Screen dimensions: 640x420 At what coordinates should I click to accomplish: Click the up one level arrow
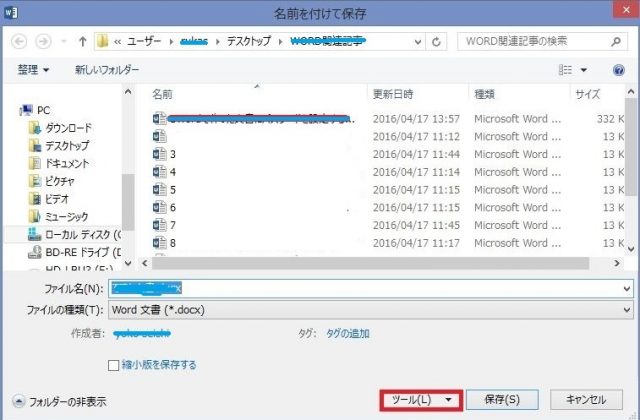point(83,42)
